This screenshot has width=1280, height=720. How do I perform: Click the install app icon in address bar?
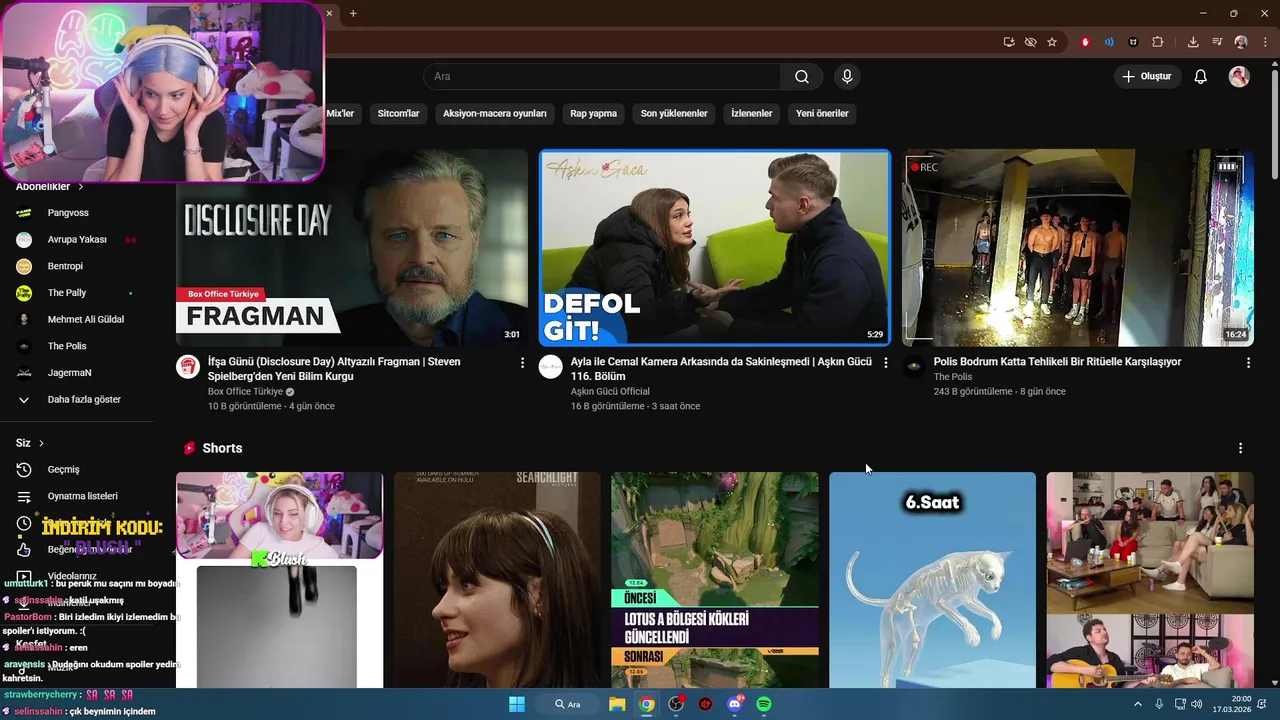pyautogui.click(x=1009, y=42)
